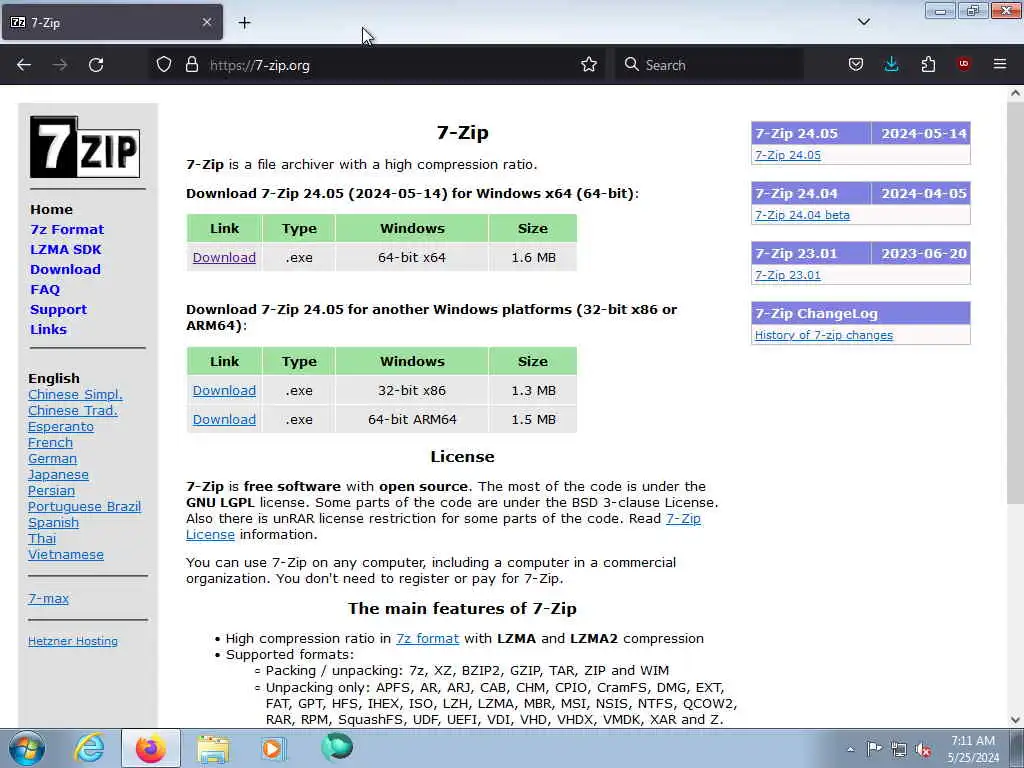Switch language to Portuguese Brazil
Image resolution: width=1024 pixels, height=768 pixels.
[x=84, y=507]
